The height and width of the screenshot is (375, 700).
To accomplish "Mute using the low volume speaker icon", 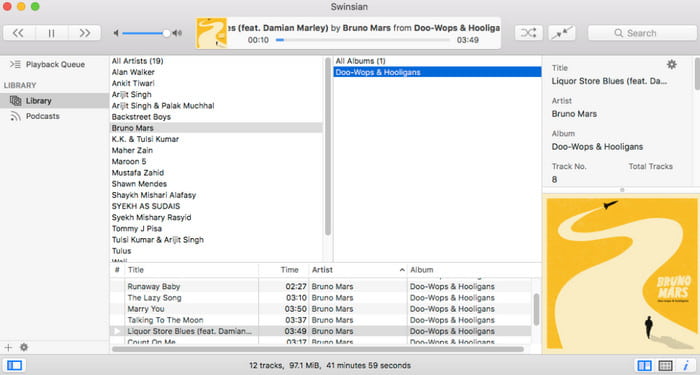I will (116, 33).
